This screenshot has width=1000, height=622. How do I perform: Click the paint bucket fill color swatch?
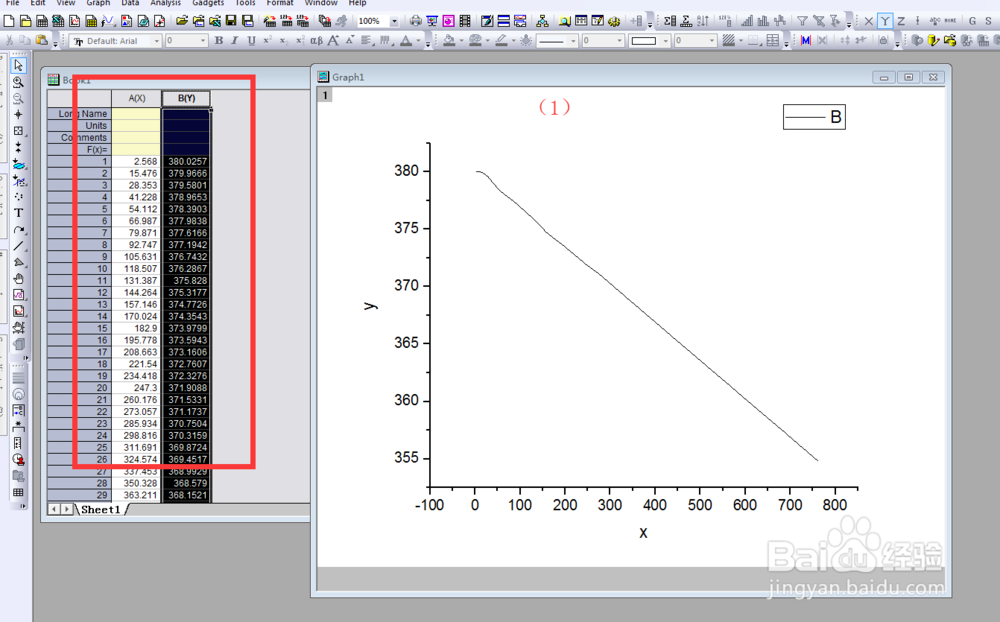pos(449,41)
